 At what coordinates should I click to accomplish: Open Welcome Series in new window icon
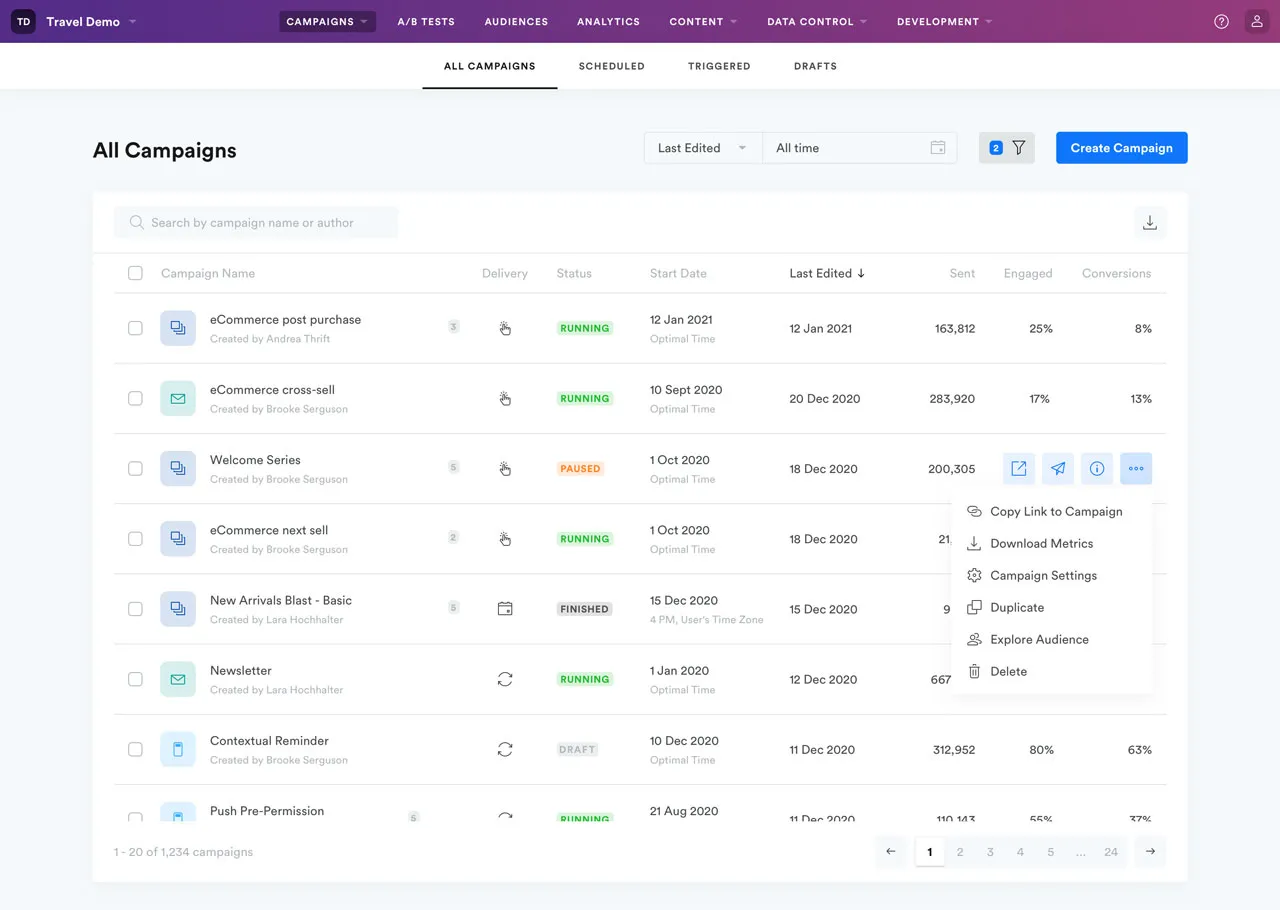tap(1018, 468)
